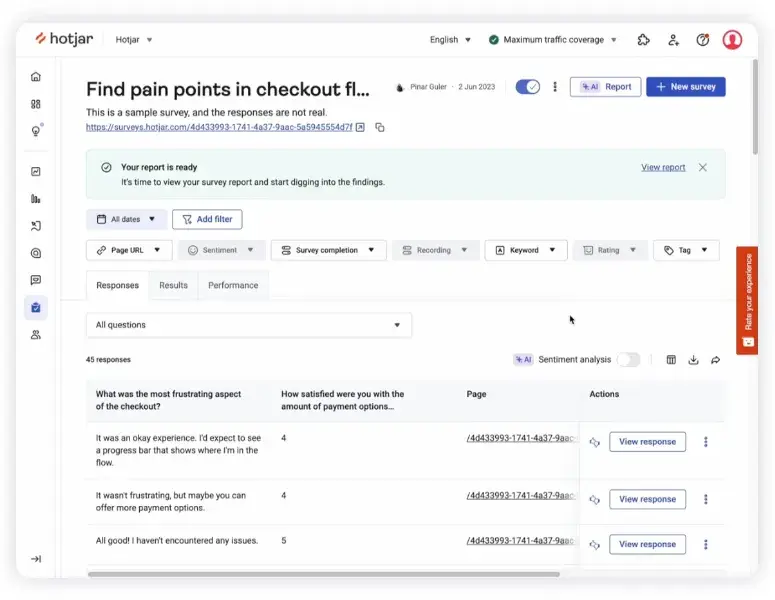775x600 pixels.
Task: Click the Surveys clipboard icon in sidebar
Action: (x=36, y=307)
